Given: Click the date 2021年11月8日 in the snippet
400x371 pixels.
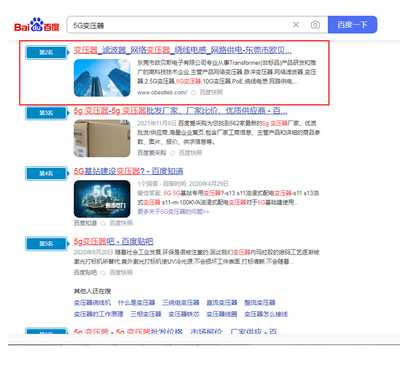Looking at the screenshot, I should click(x=157, y=123).
